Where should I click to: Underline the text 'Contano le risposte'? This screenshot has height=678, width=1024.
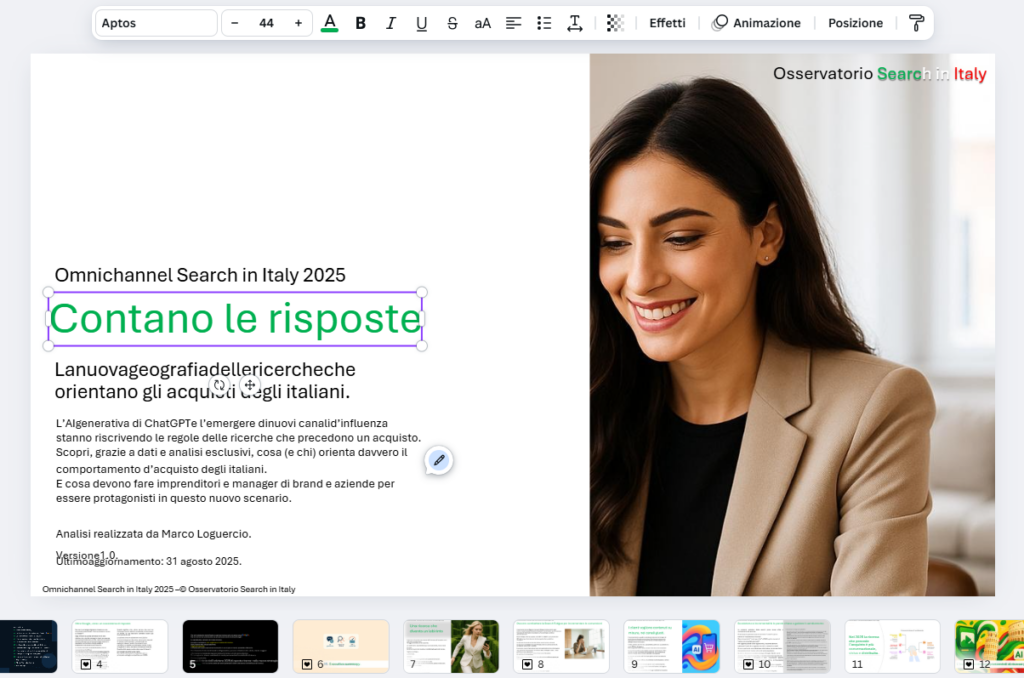(x=421, y=23)
